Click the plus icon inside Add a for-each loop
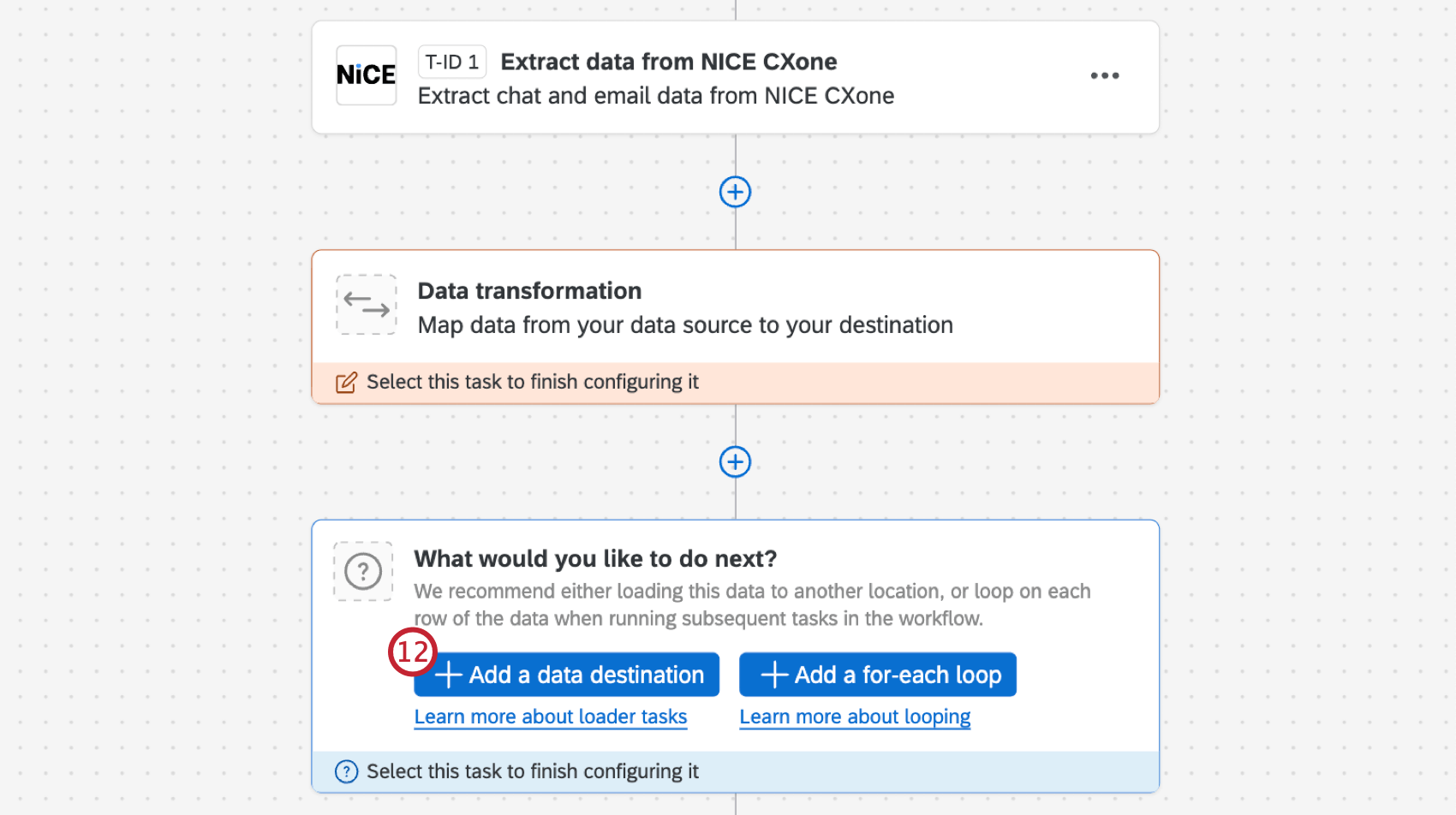Screen dimensions: 1456x815 tap(773, 675)
